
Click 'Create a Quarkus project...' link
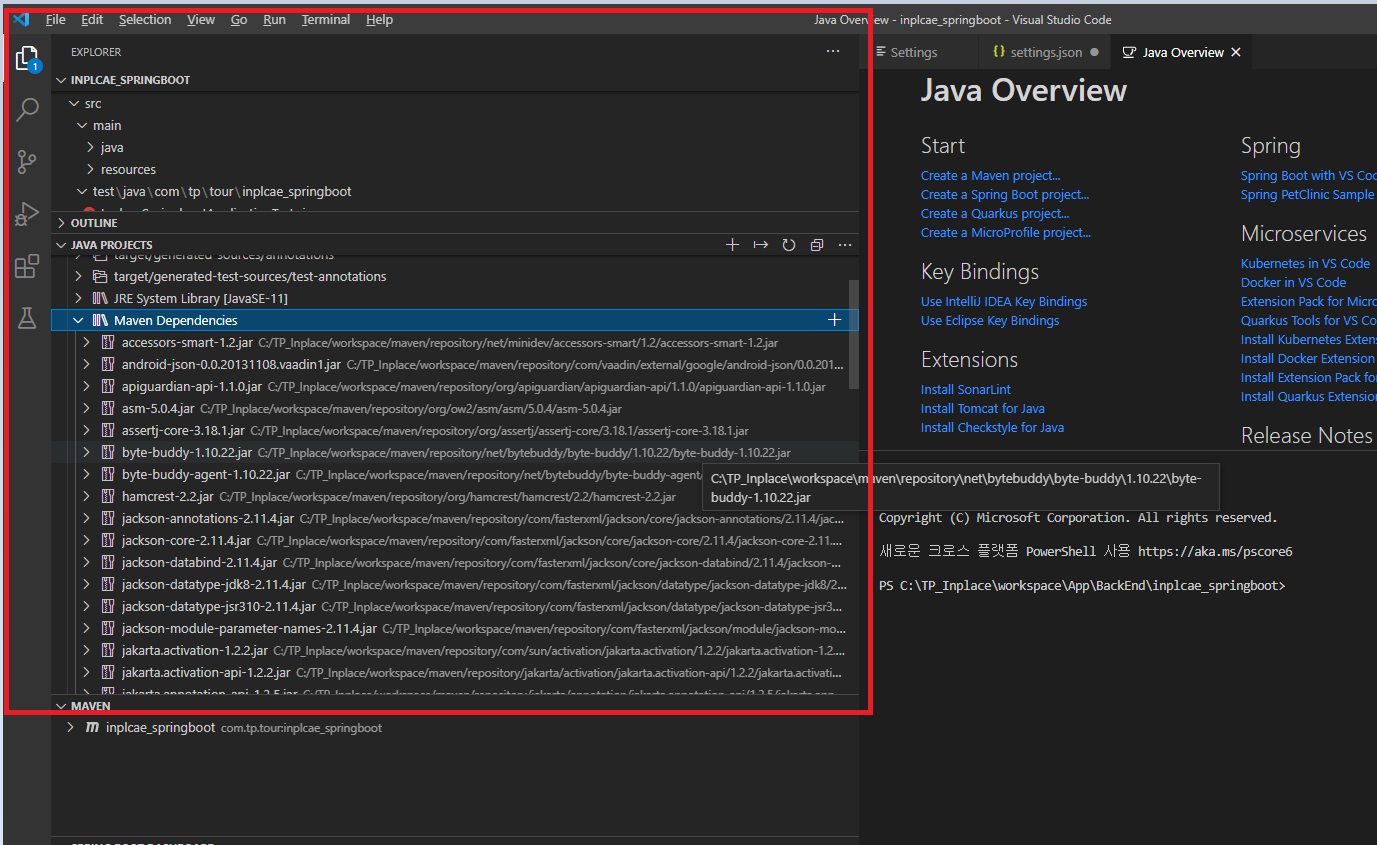point(995,213)
